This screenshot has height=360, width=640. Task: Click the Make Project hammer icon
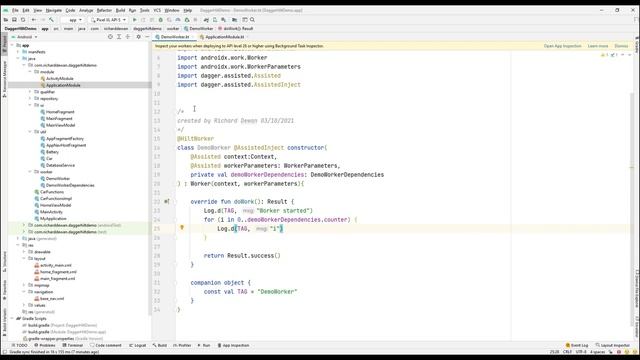51,20
